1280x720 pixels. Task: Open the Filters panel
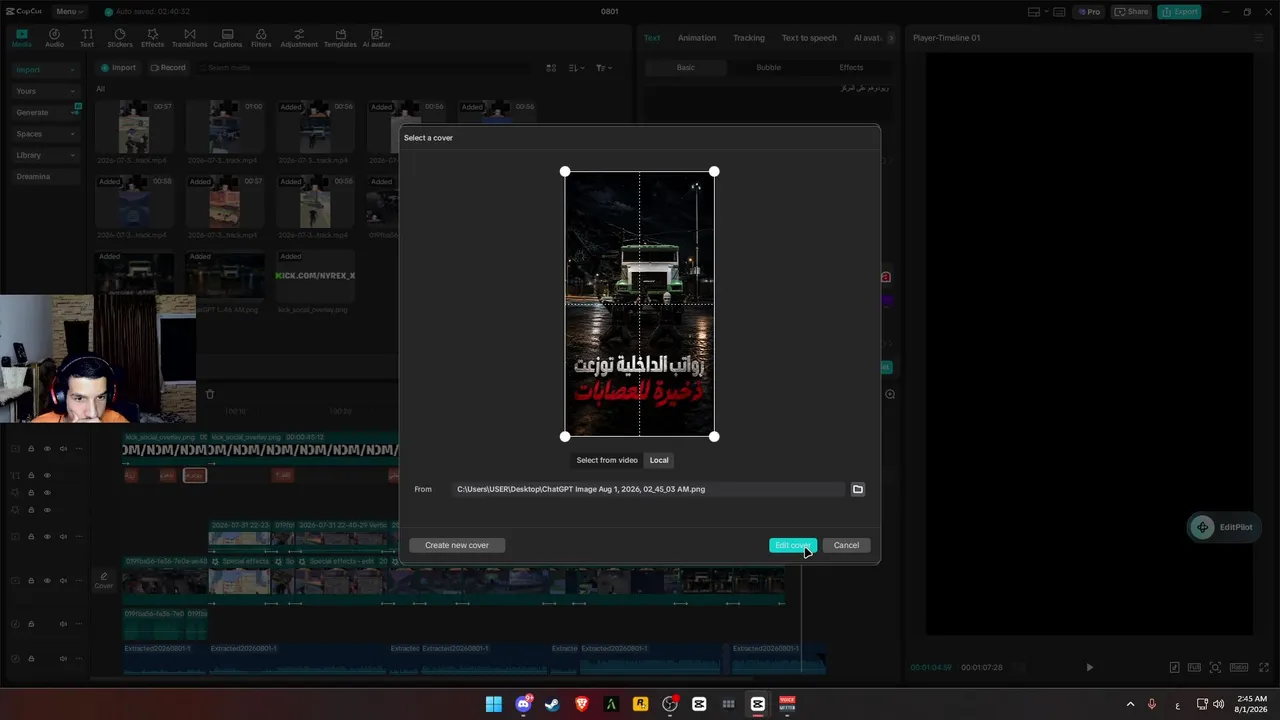(261, 38)
